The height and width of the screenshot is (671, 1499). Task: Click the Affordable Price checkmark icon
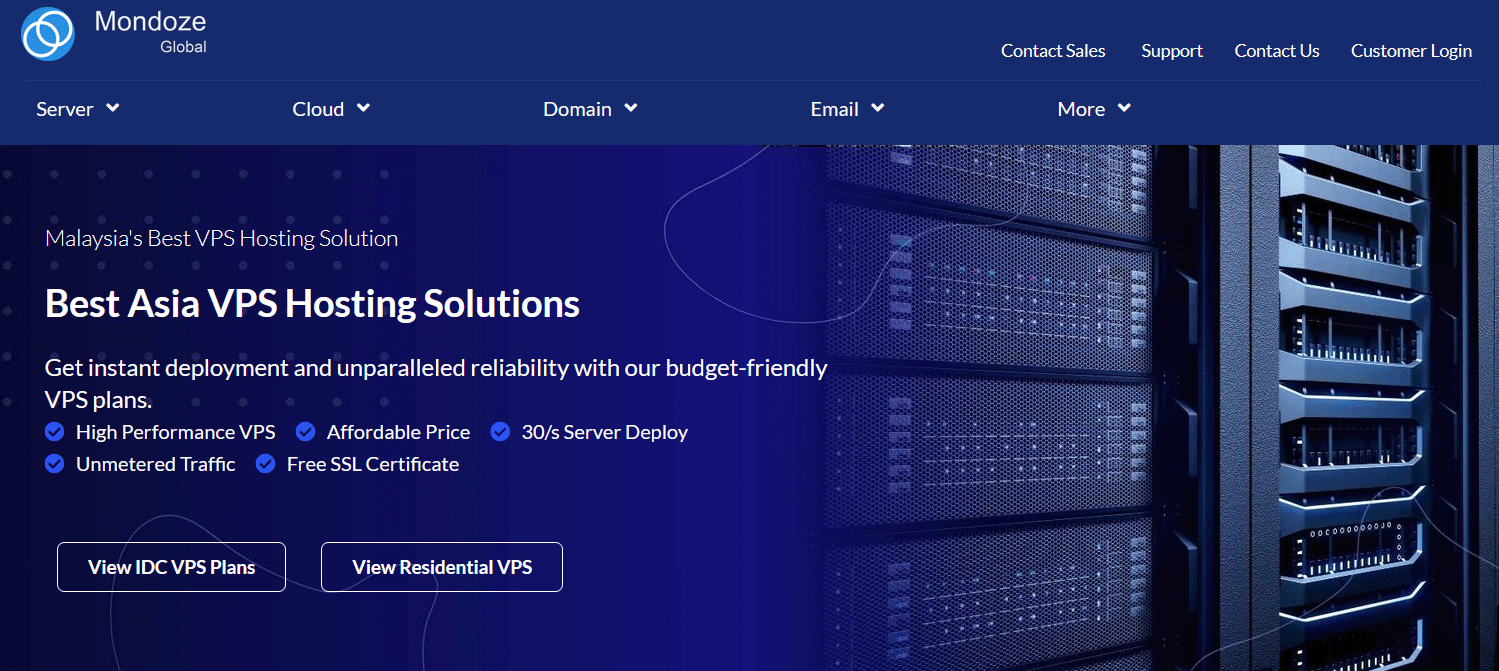[306, 432]
